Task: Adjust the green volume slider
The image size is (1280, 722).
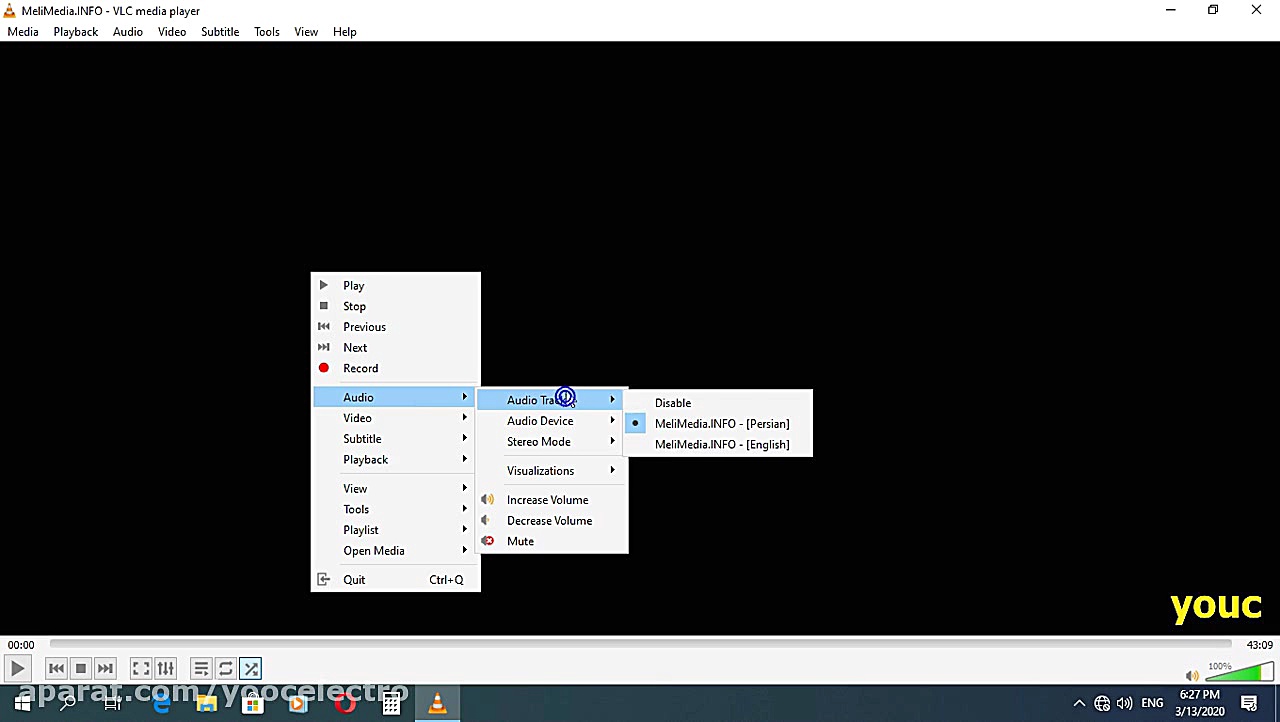Action: pyautogui.click(x=1238, y=672)
